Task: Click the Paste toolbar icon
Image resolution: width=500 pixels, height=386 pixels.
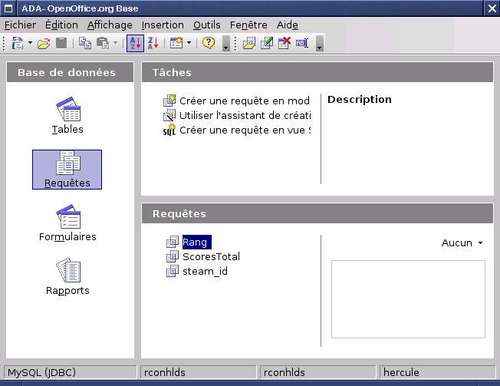Action: [103, 43]
